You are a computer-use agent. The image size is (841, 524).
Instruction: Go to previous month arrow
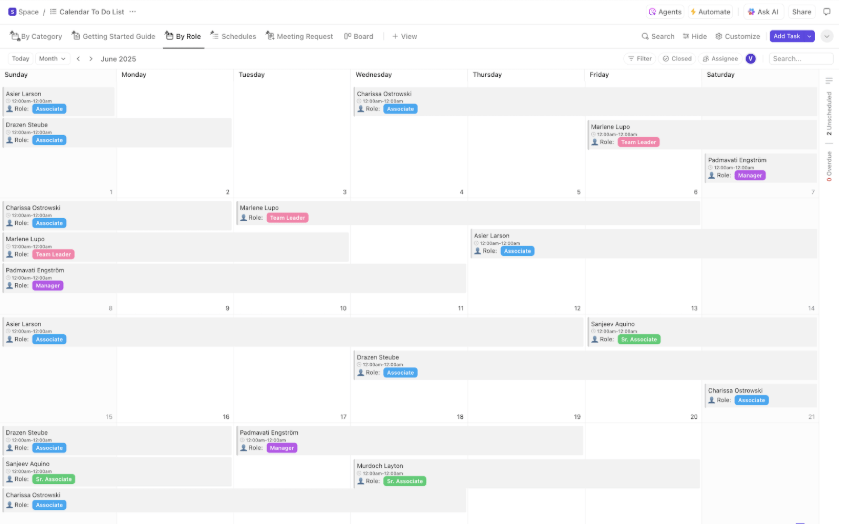pos(78,59)
